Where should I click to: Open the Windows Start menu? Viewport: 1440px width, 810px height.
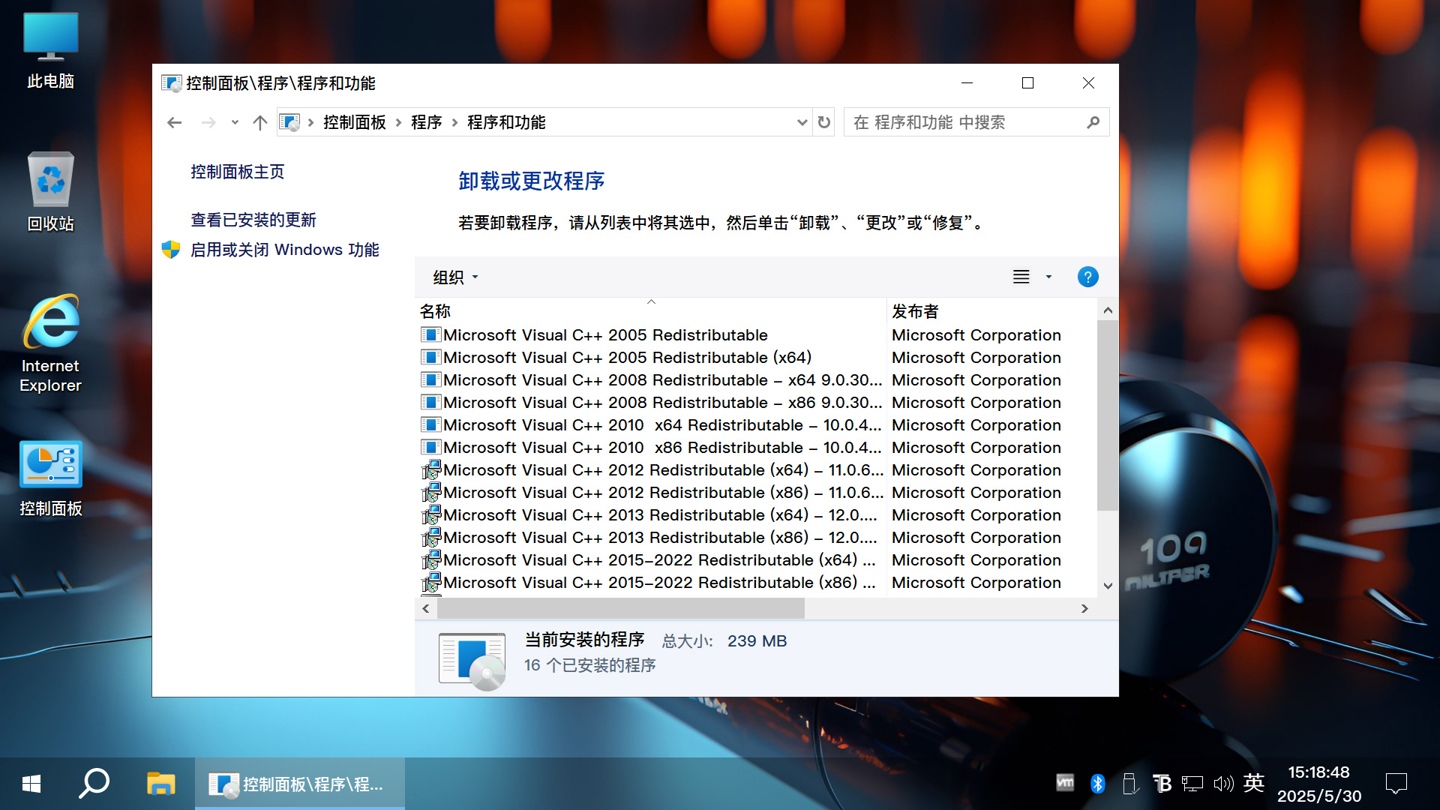coord(32,784)
